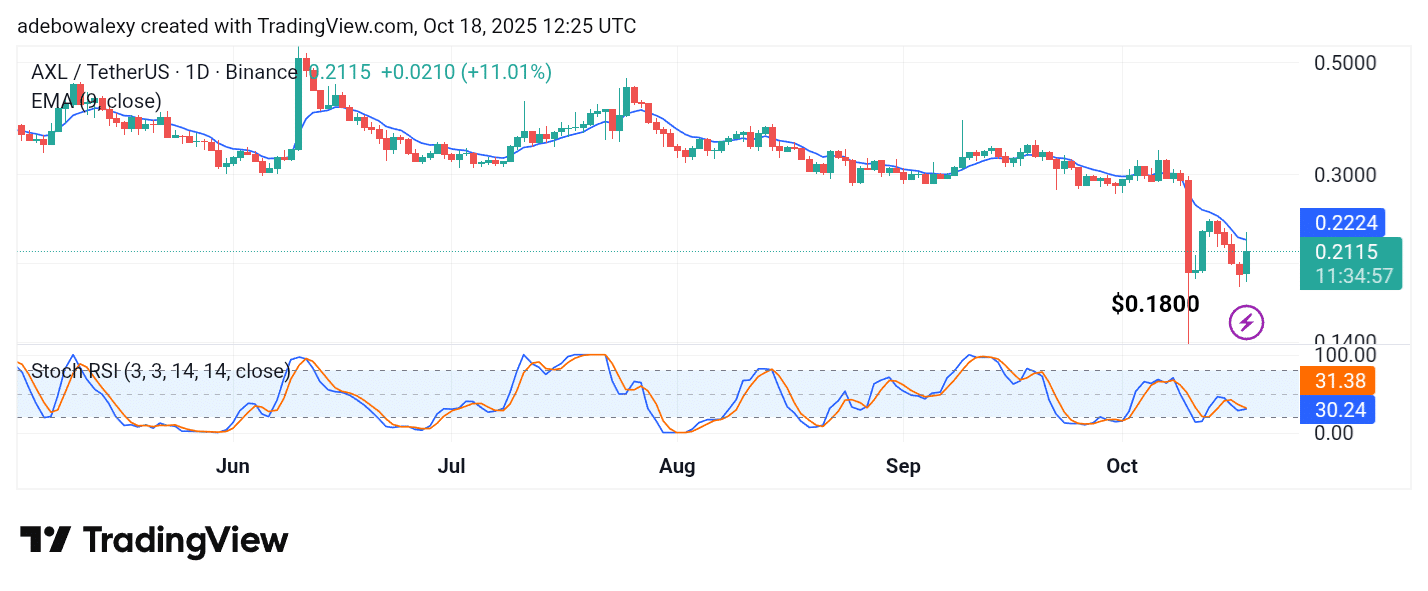Viewport: 1428px width, 591px height.
Task: Click the blue 30.24 Stoch RSI value tag
Action: (1338, 409)
